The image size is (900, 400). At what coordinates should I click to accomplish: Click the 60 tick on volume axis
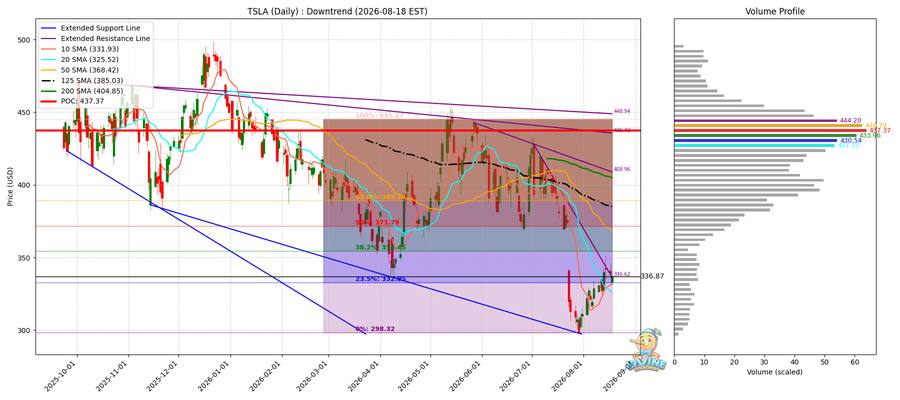point(855,362)
